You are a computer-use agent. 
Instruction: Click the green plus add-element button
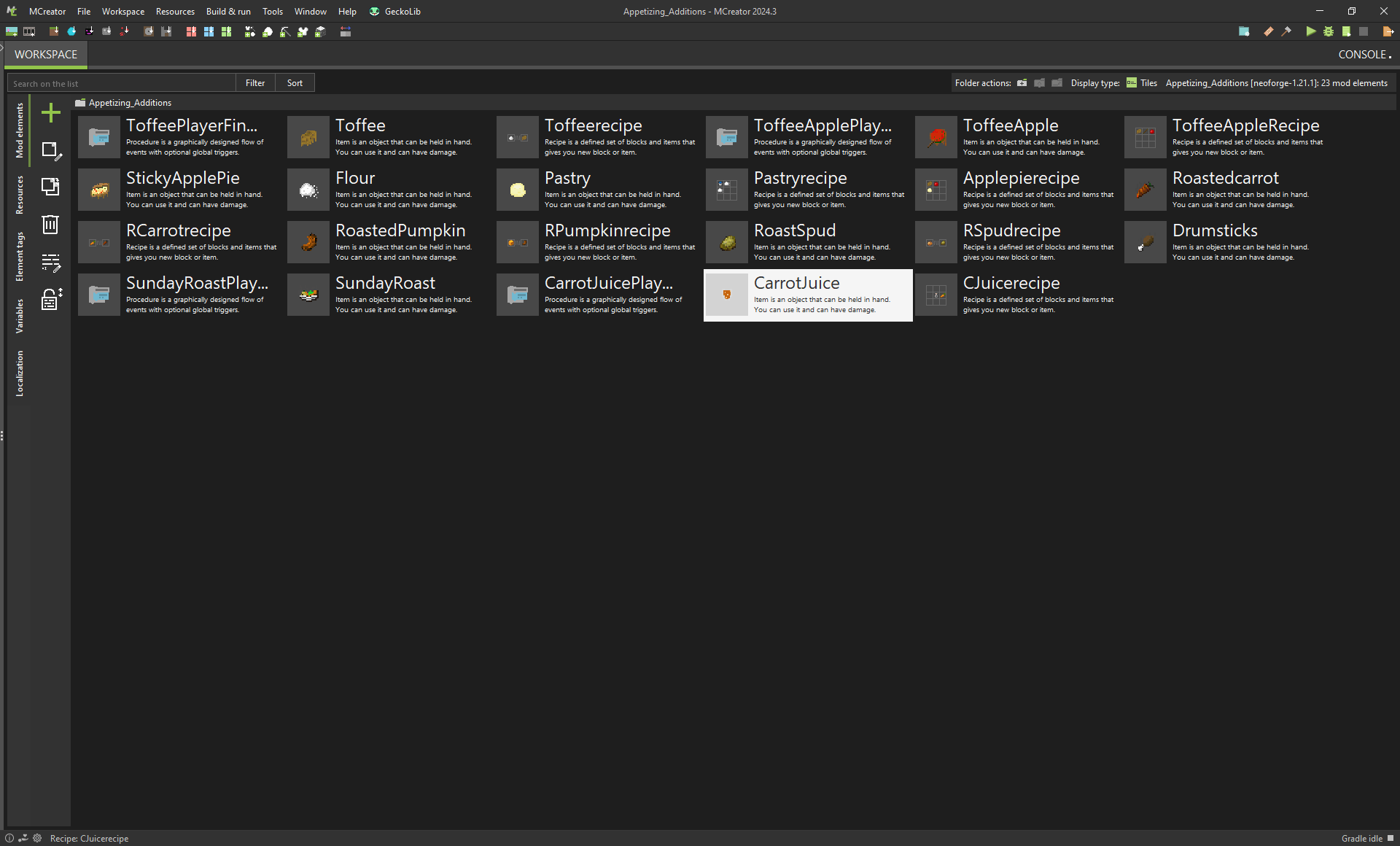pos(50,113)
